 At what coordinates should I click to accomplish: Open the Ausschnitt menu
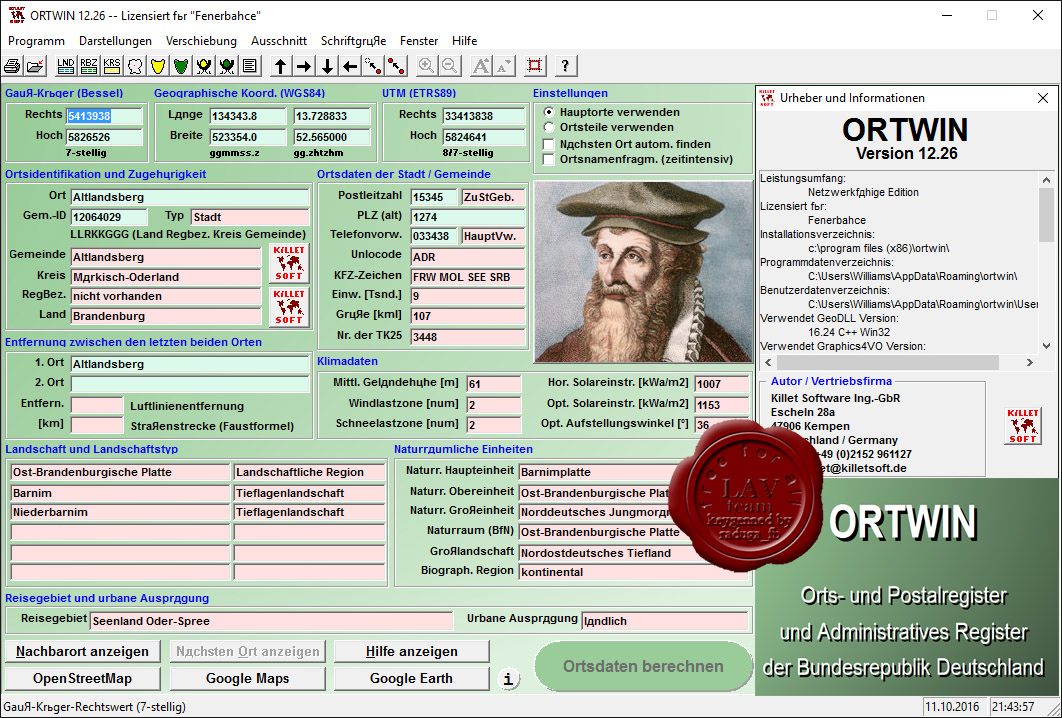click(279, 41)
